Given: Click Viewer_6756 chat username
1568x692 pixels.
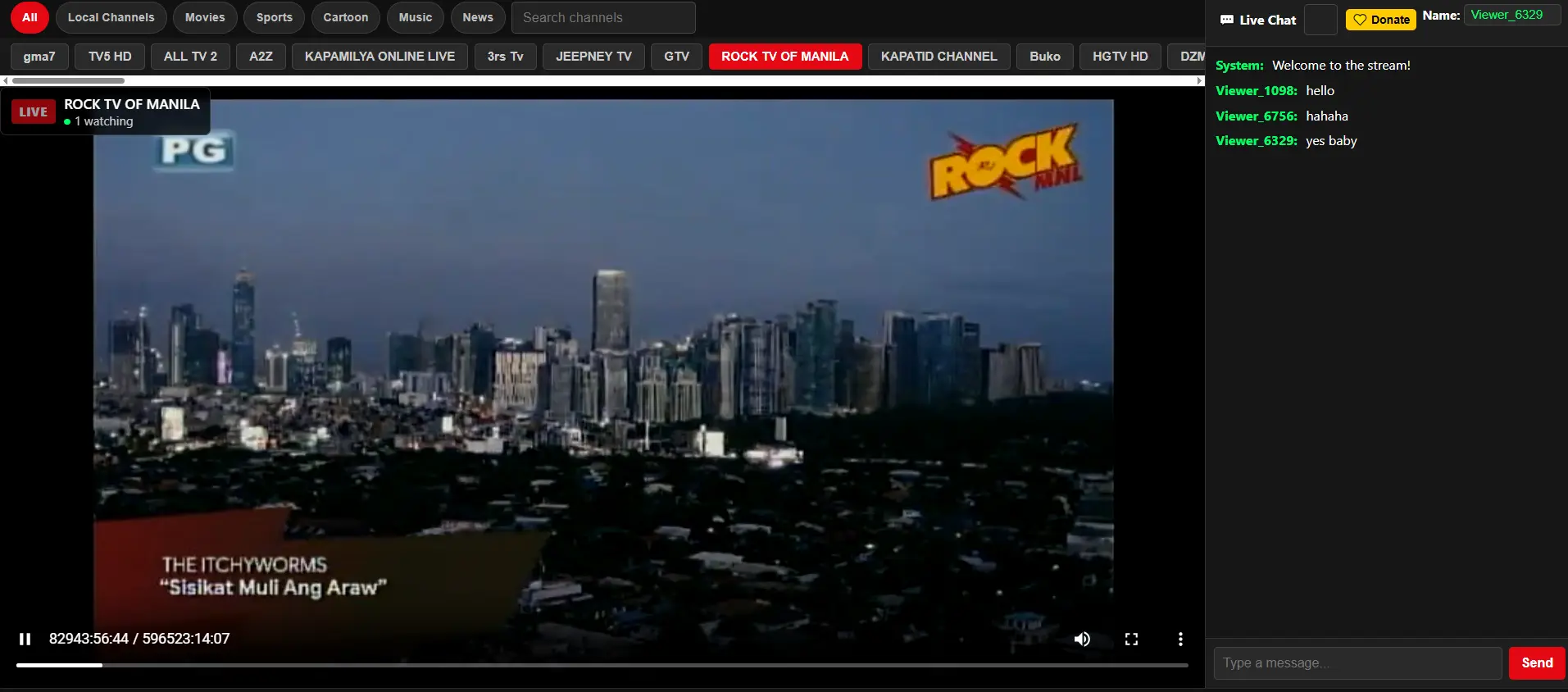Looking at the screenshot, I should [1257, 116].
